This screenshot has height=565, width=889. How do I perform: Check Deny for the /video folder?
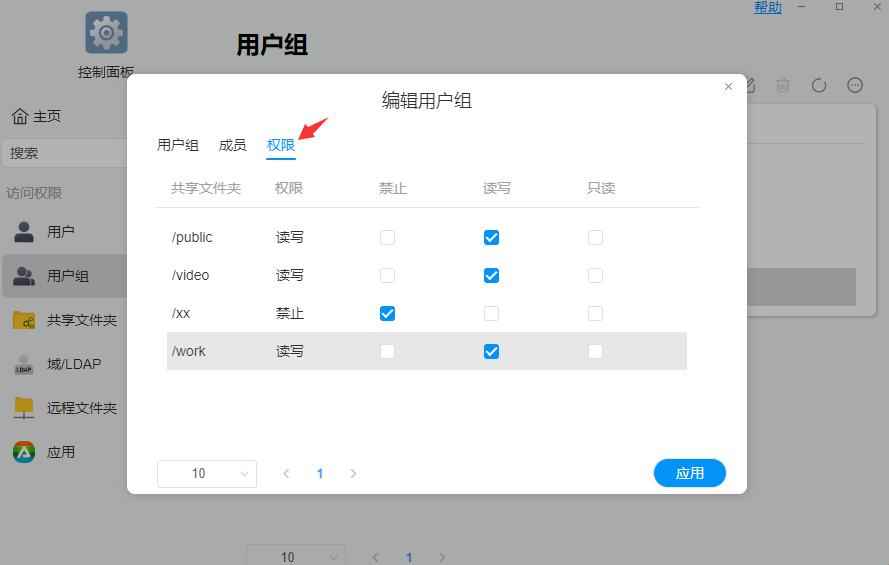(x=387, y=275)
